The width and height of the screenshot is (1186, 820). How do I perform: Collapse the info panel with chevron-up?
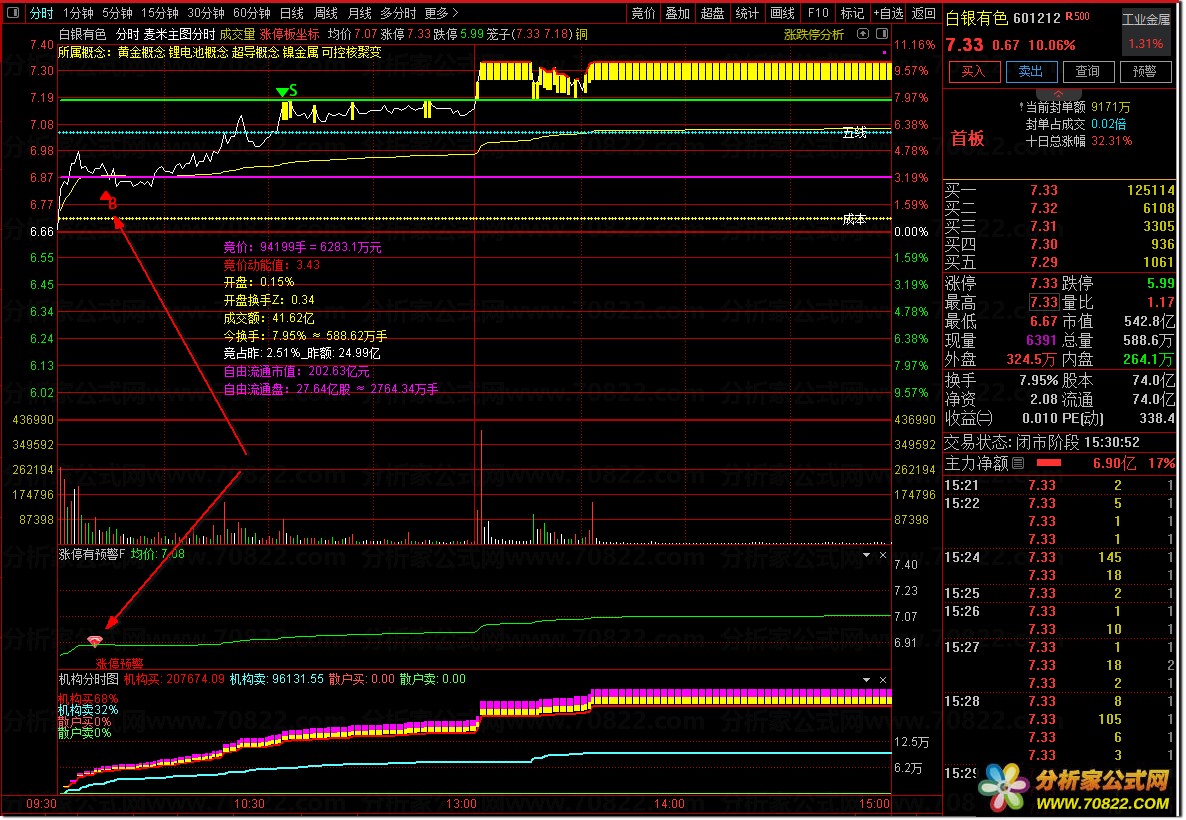click(1058, 94)
